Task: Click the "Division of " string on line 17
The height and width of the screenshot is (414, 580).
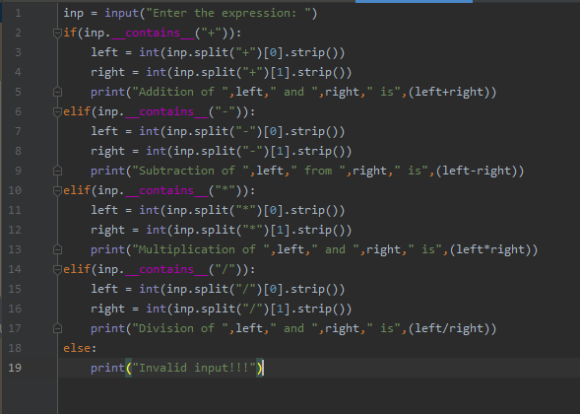Action: click(x=180, y=329)
